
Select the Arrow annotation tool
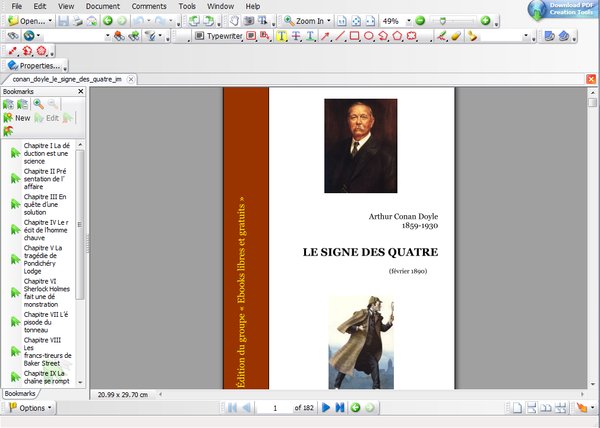(x=326, y=36)
